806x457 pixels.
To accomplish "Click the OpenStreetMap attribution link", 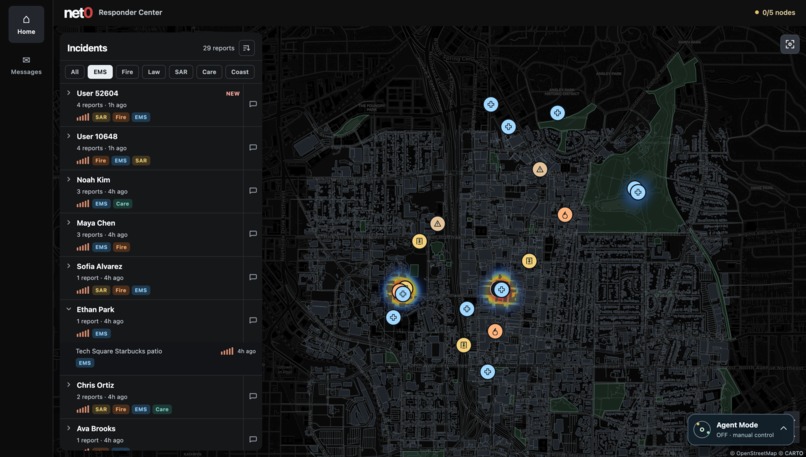I will [x=756, y=453].
